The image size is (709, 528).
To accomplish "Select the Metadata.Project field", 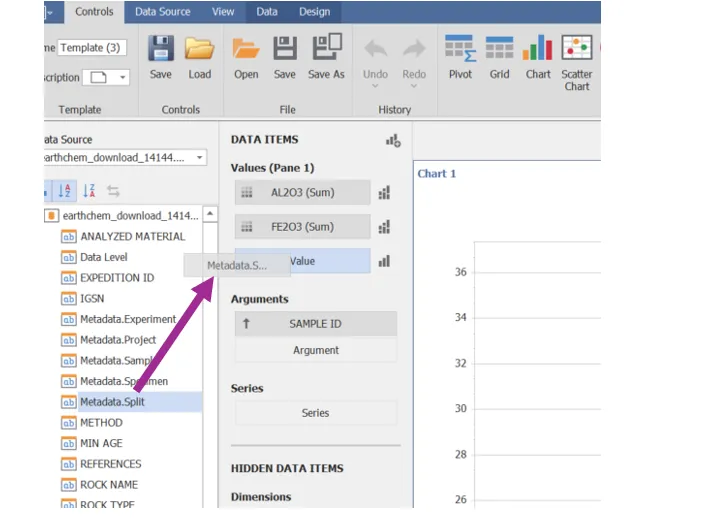I will coord(118,340).
